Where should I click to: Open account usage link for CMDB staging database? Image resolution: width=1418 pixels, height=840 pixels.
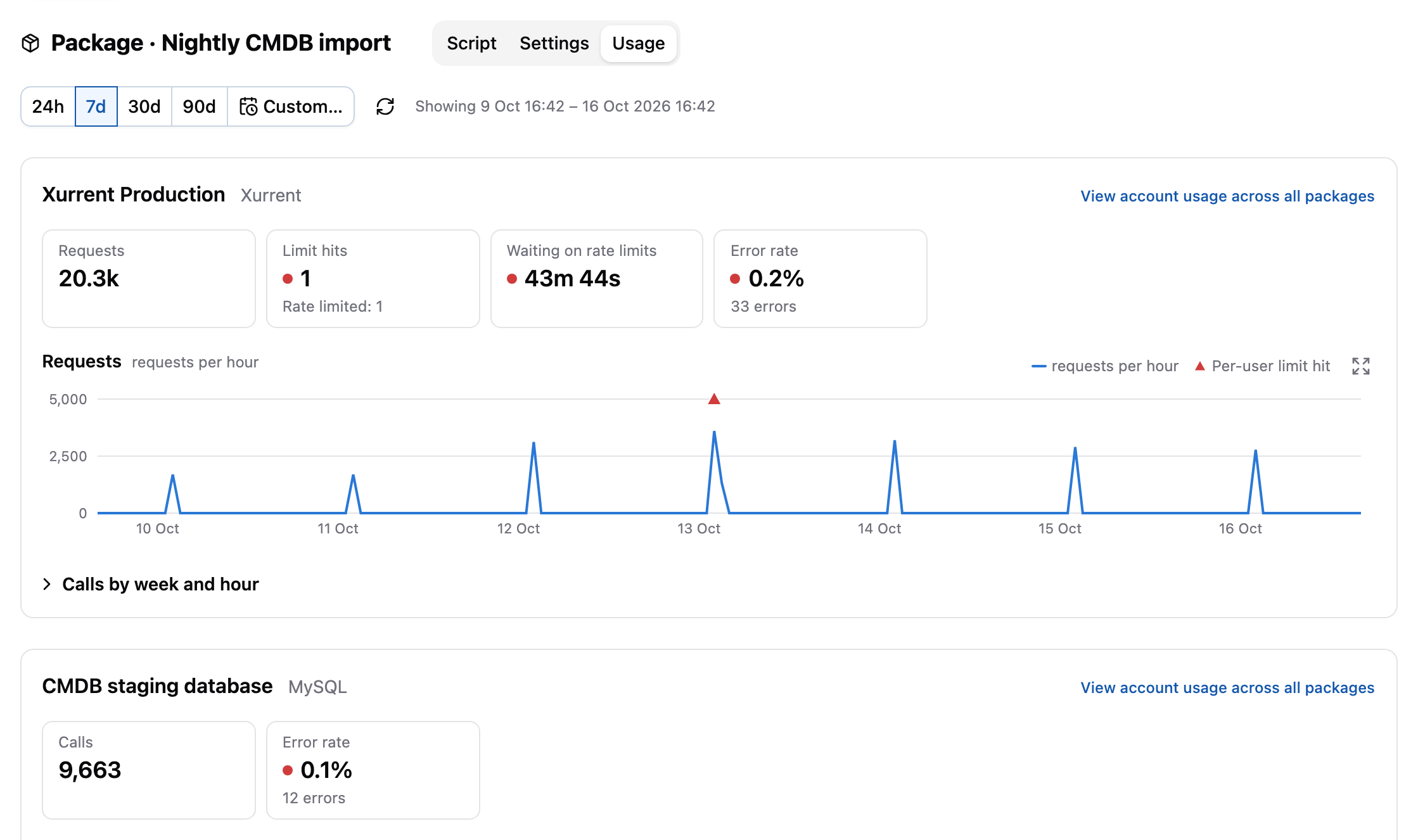tap(1227, 688)
